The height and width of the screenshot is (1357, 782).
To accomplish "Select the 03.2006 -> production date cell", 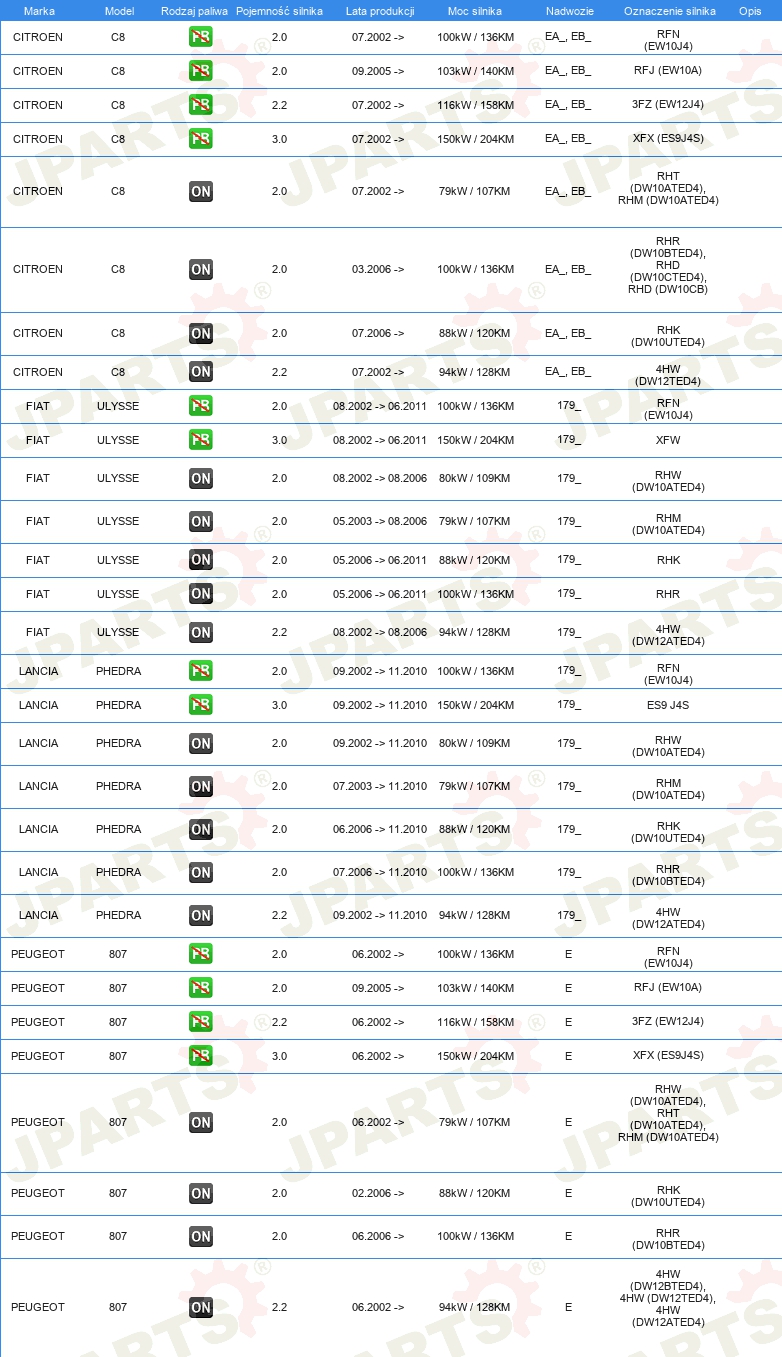I will pos(379,269).
